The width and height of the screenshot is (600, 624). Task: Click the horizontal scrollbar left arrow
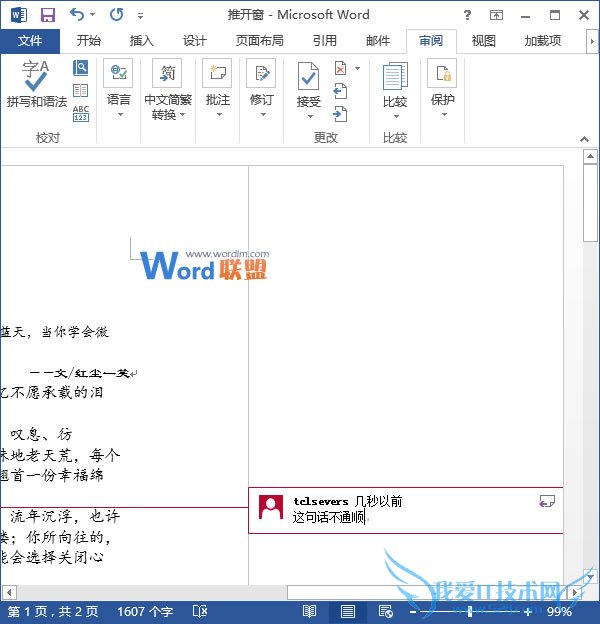[x=9, y=592]
